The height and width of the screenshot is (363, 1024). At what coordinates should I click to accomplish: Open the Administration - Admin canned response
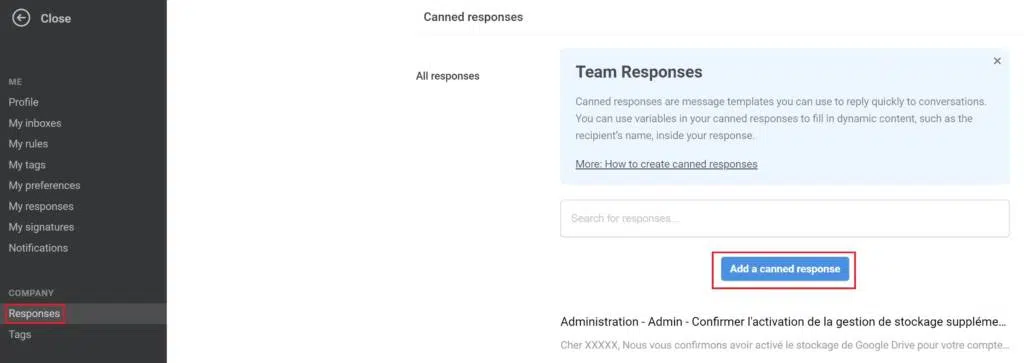[784, 321]
